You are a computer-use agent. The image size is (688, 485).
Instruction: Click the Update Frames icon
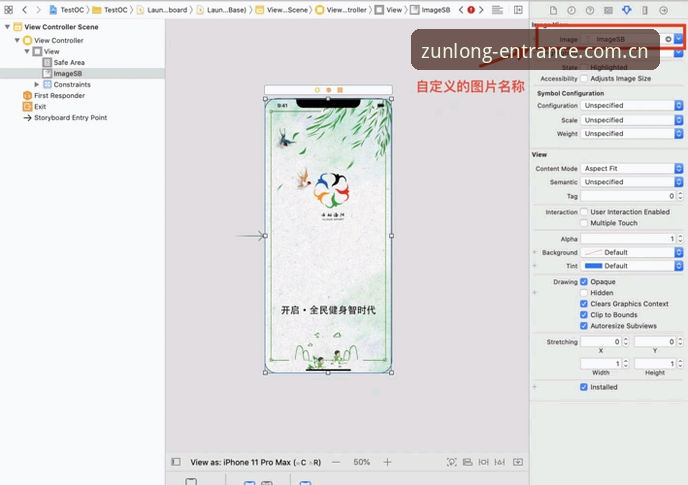coord(452,462)
